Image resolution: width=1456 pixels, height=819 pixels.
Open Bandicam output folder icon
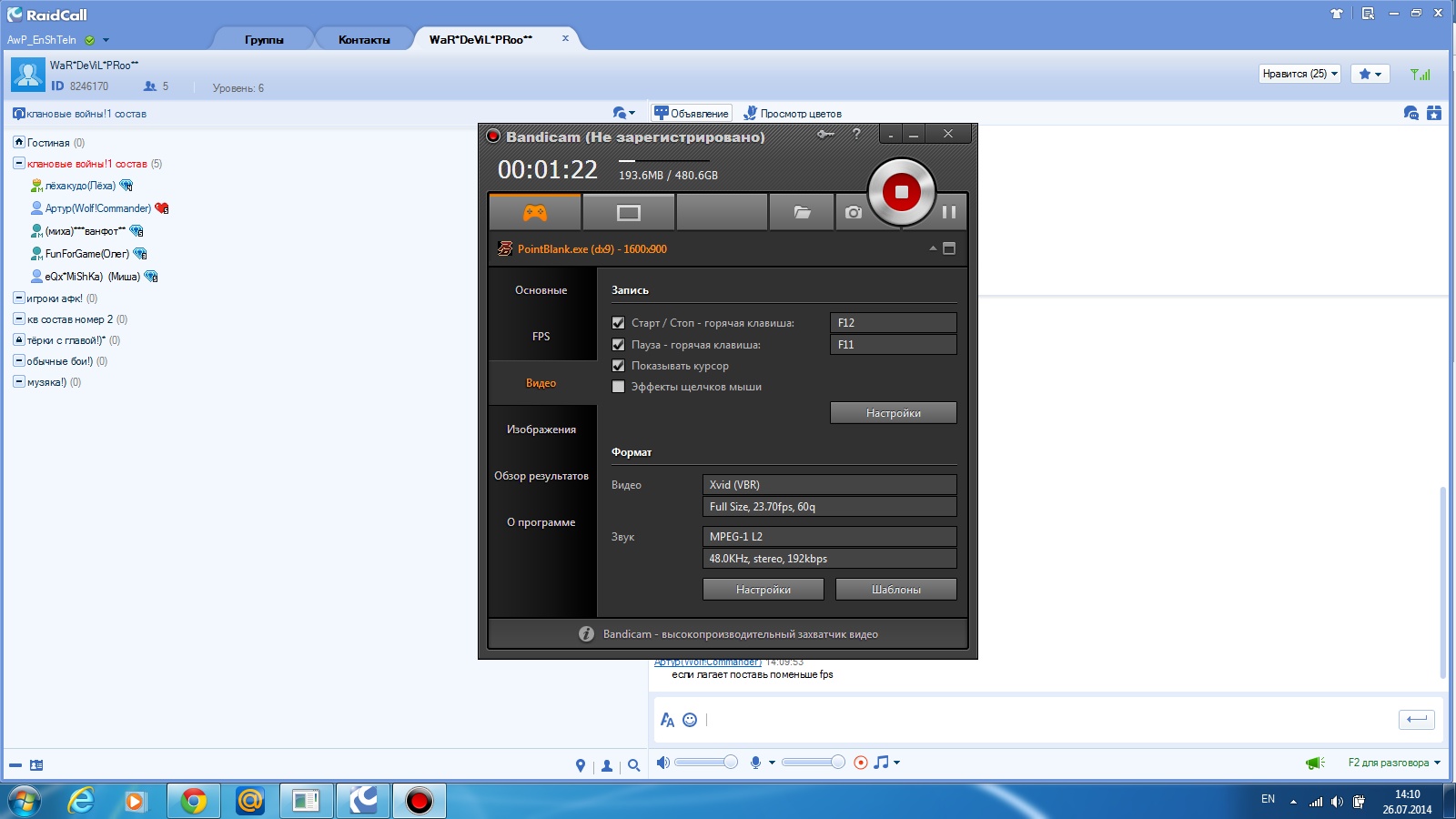pos(802,213)
